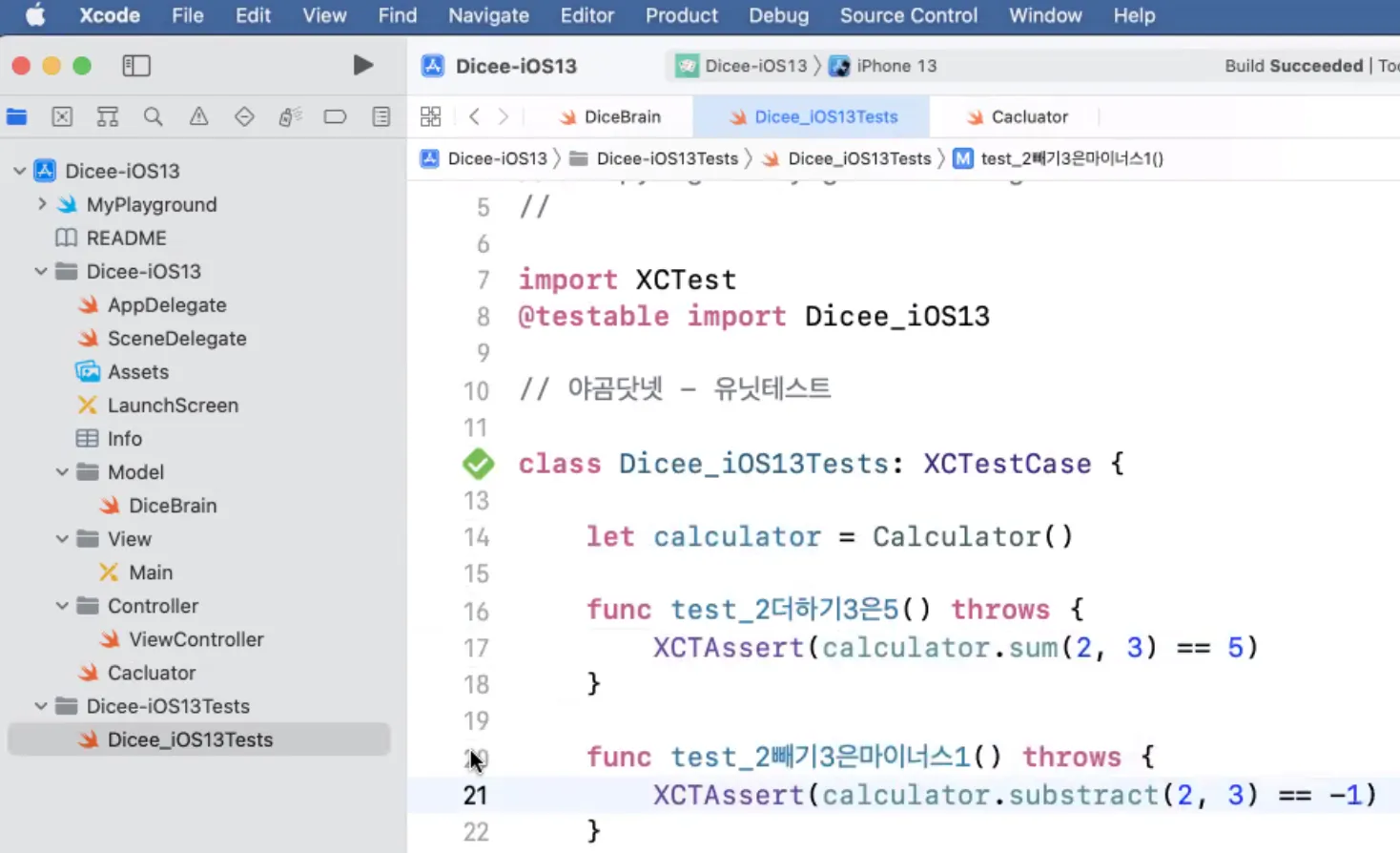1400x853 pixels.
Task: Collapse the Model folder
Action: coord(62,471)
